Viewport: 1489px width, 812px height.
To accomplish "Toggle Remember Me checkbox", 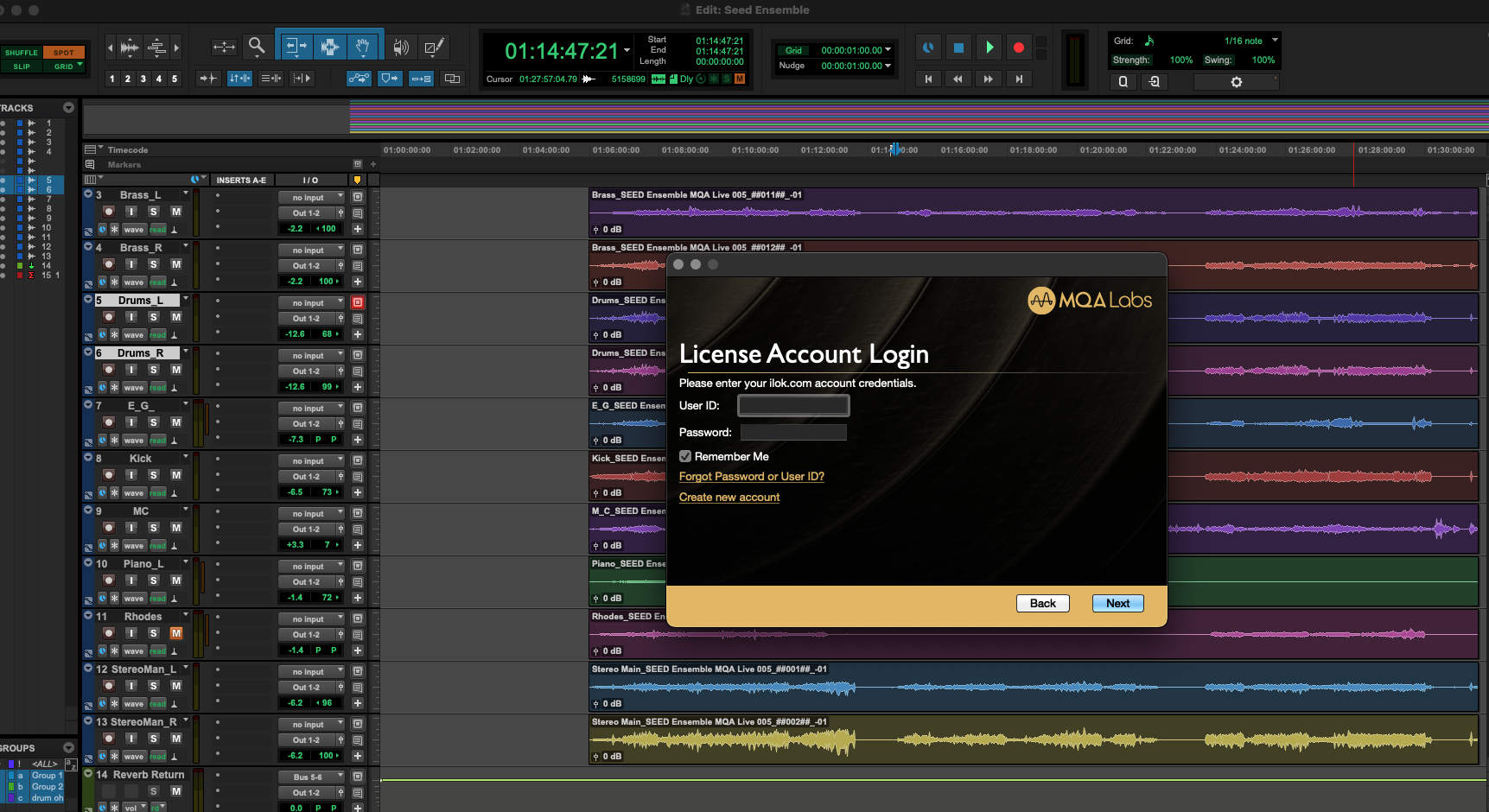I will tap(685, 456).
